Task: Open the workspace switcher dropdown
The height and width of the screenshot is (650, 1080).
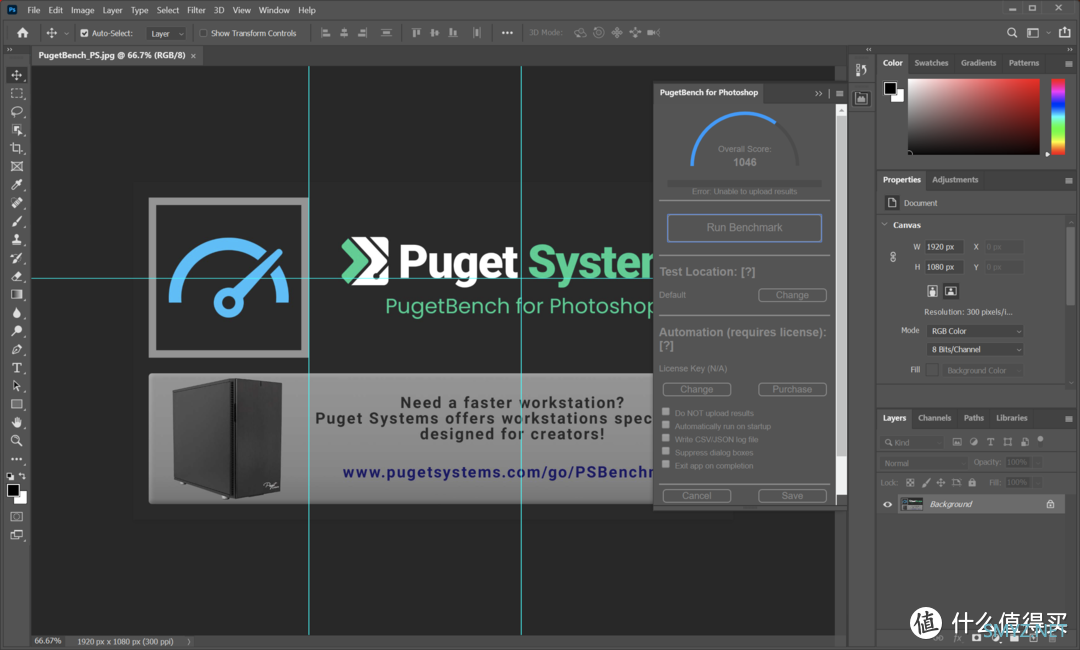Action: tap(1037, 32)
